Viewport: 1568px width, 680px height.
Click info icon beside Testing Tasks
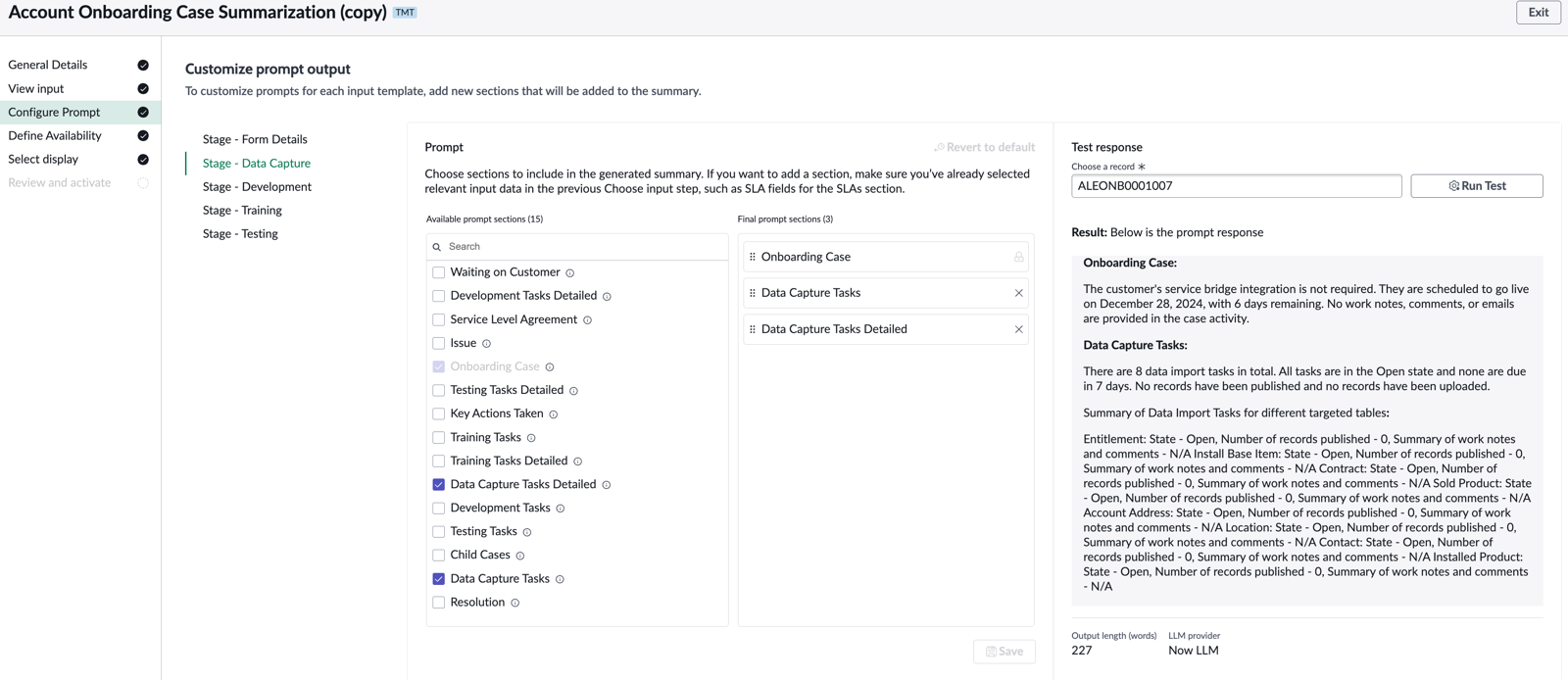526,532
